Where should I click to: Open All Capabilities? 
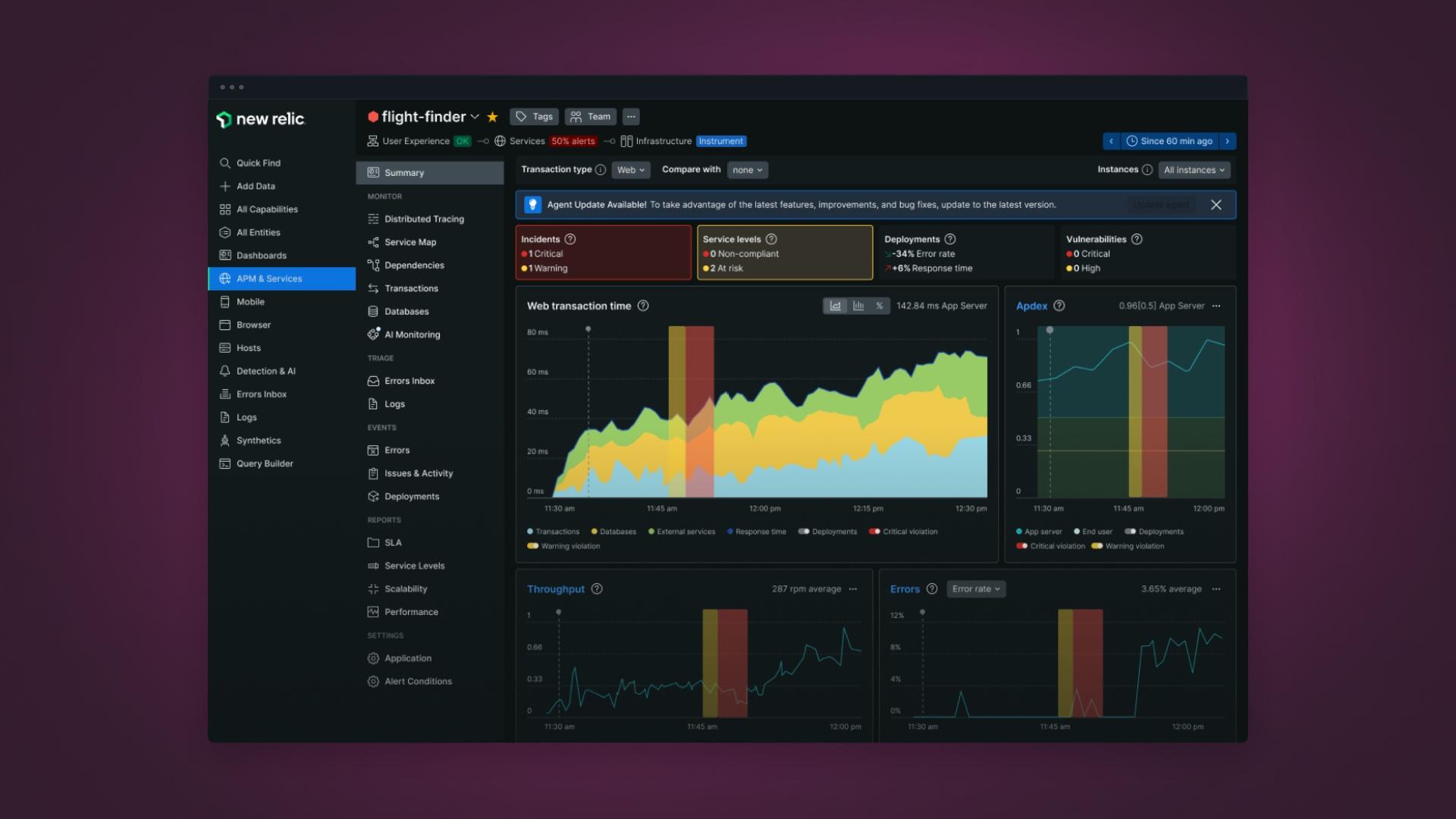point(267,209)
